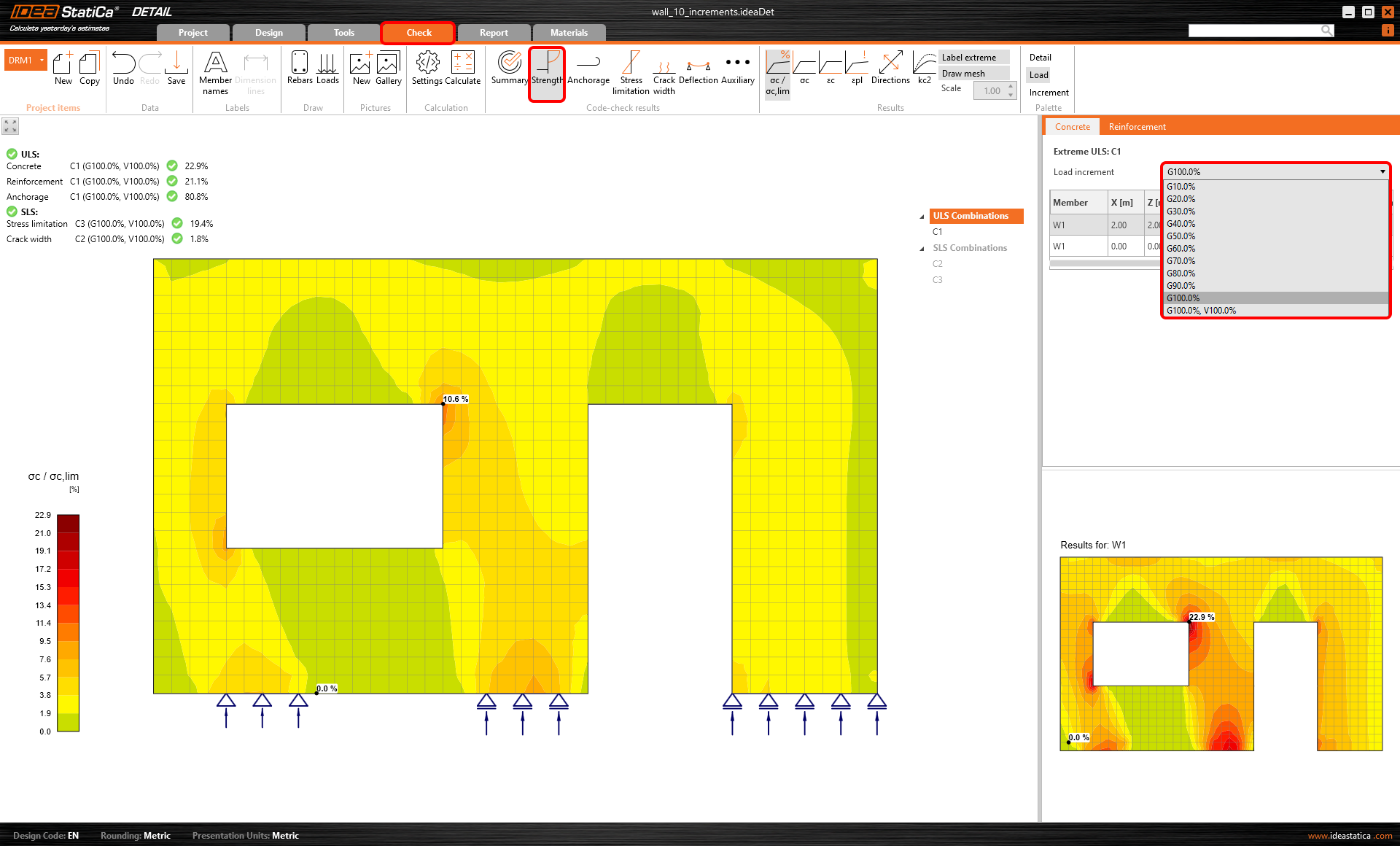Screen dimensions: 1400x846
Task: Select the Loads drawing tool
Action: click(327, 69)
